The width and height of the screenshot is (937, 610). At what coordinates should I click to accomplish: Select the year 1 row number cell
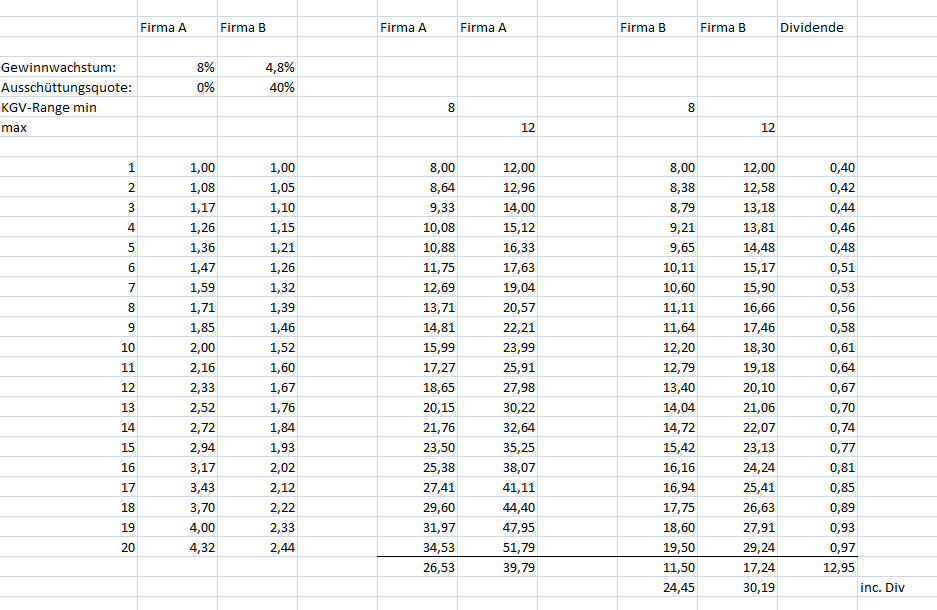69,167
